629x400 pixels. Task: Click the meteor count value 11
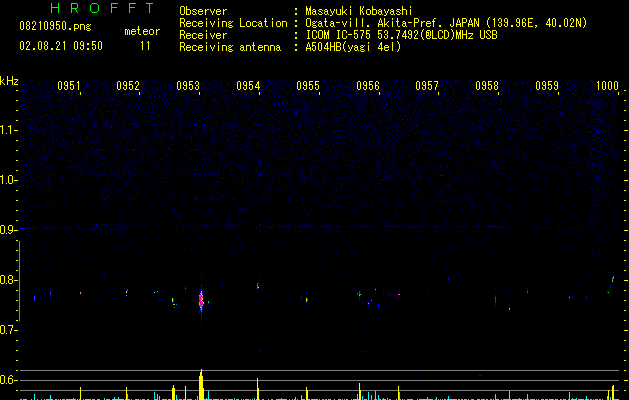pos(145,46)
